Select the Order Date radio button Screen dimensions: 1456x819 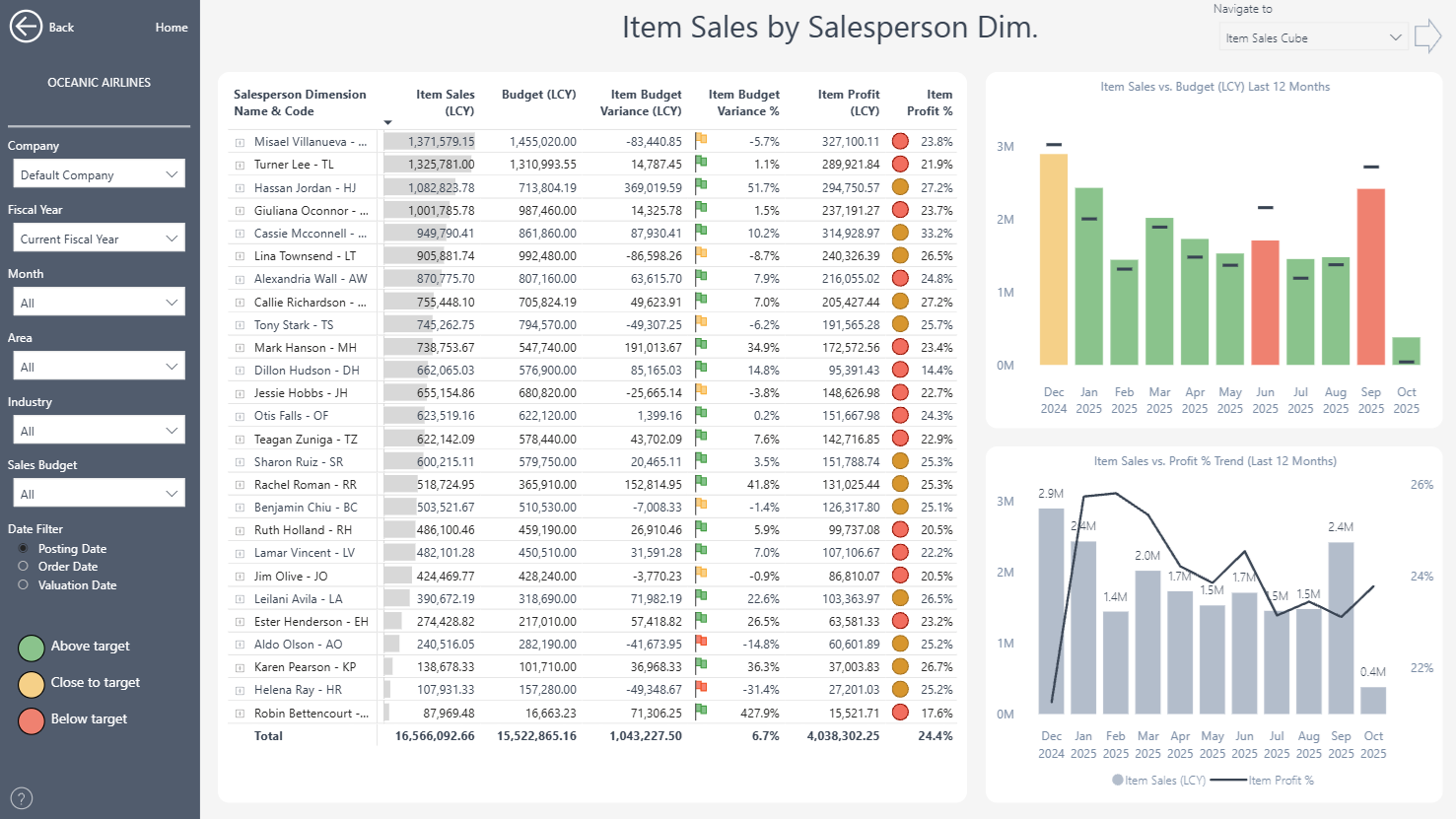pos(23,567)
